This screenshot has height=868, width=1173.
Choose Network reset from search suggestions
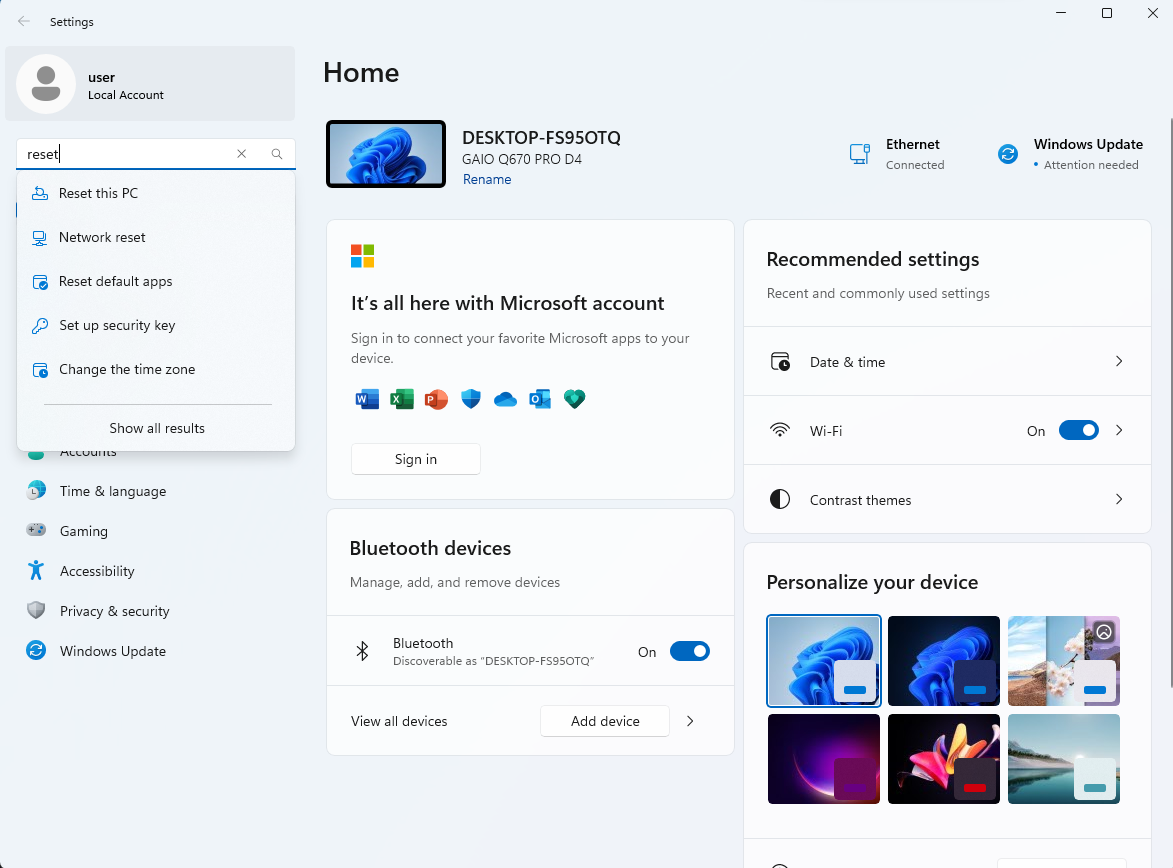(102, 237)
